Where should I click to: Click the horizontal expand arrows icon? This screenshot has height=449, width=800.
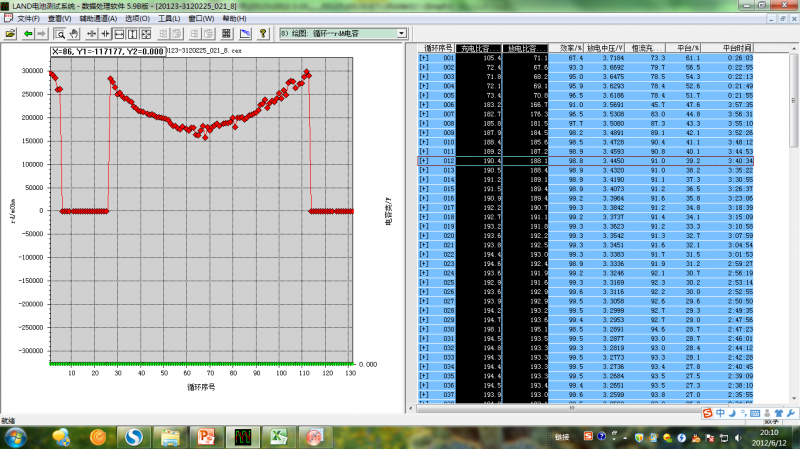(91, 34)
